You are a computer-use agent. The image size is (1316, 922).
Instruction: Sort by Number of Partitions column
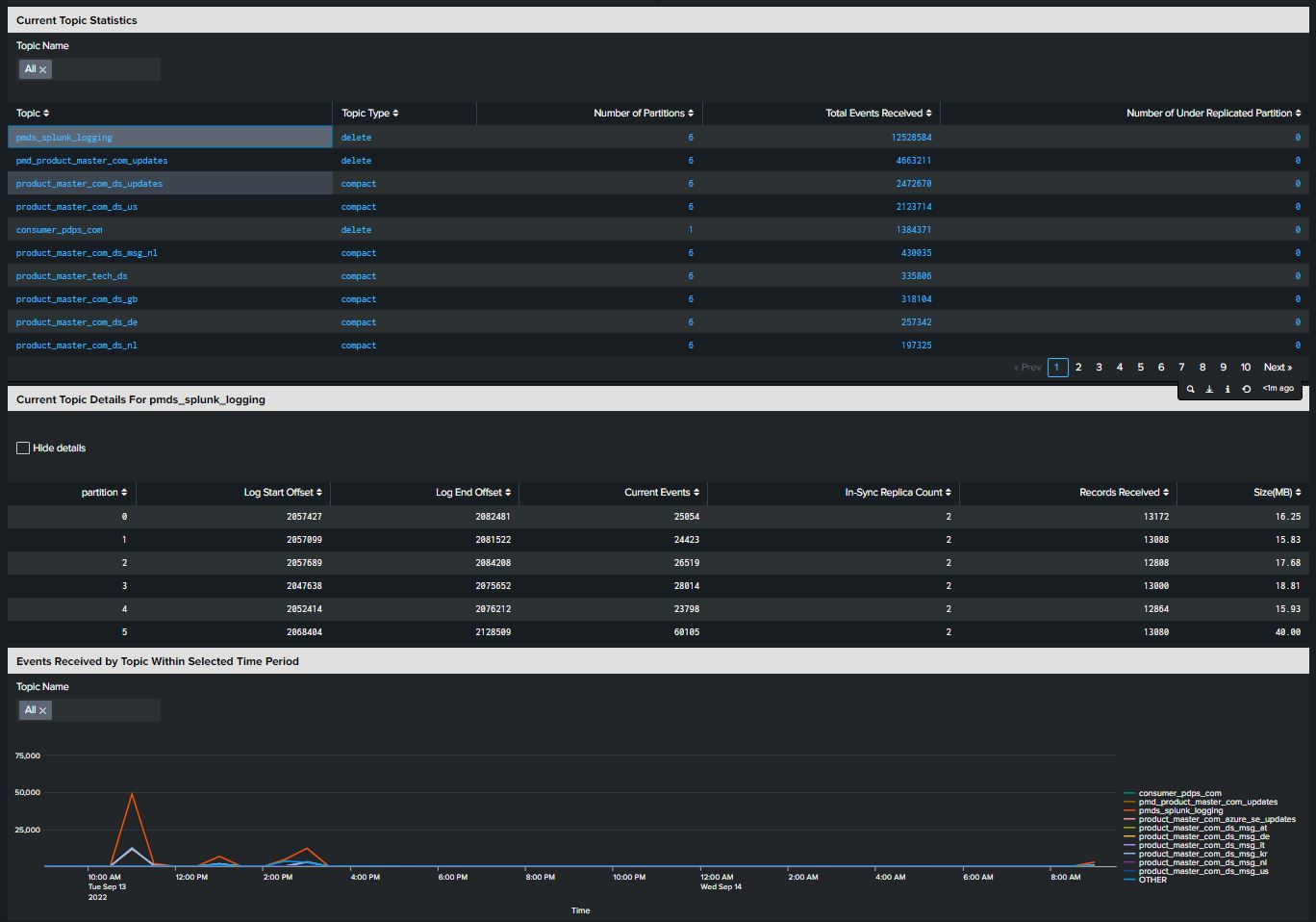pos(644,113)
